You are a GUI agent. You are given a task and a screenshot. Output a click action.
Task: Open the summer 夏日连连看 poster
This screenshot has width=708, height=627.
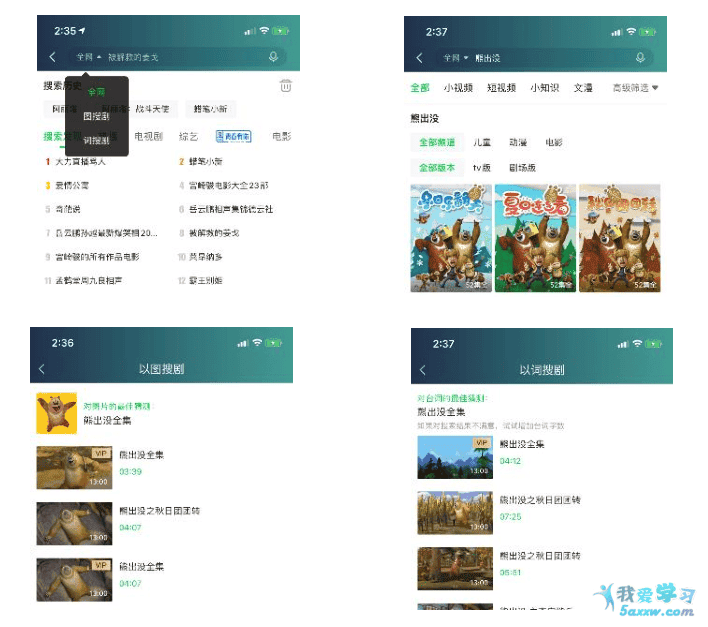coord(535,238)
